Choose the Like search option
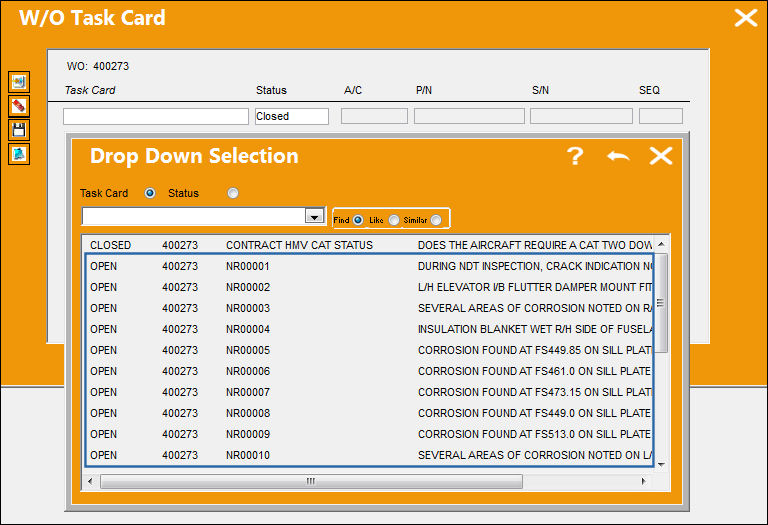Screen dimensions: 768x525 [x=394, y=220]
